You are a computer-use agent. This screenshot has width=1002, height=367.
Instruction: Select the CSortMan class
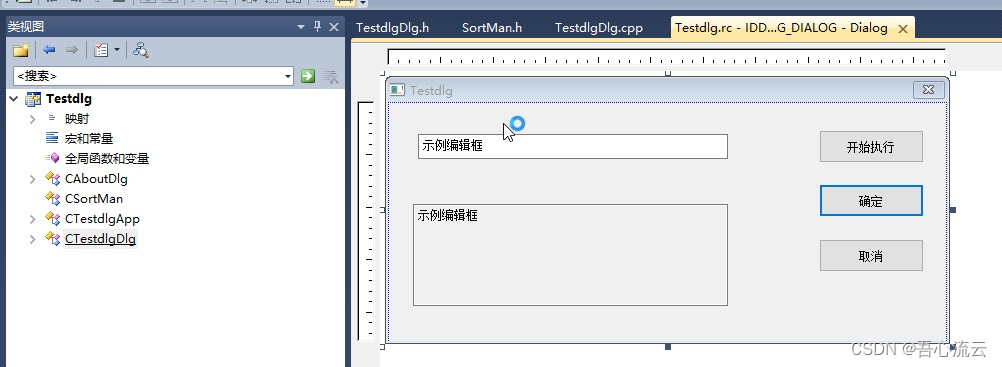94,199
